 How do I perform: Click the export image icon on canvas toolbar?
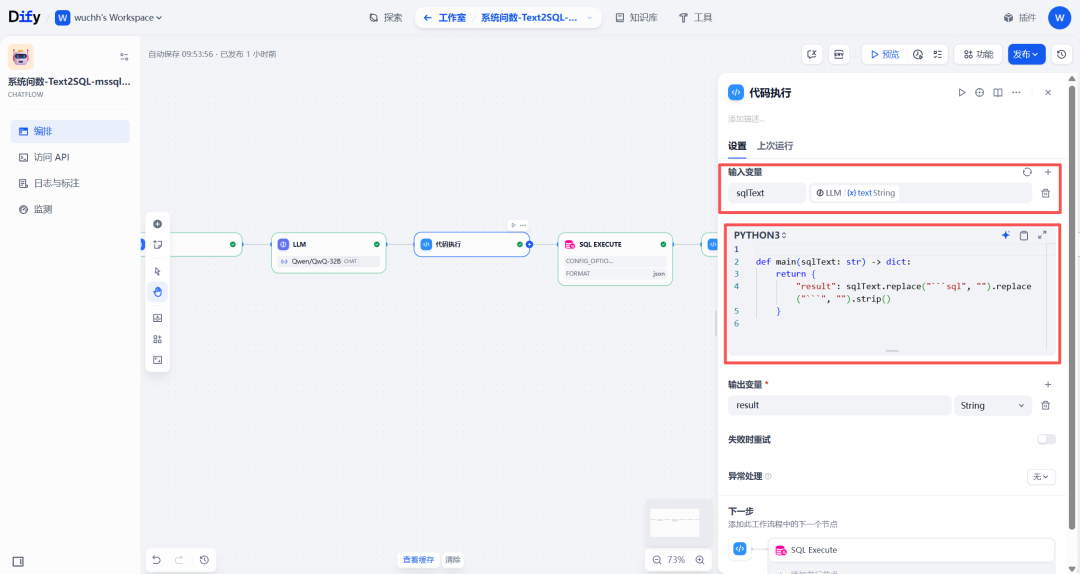[157, 318]
